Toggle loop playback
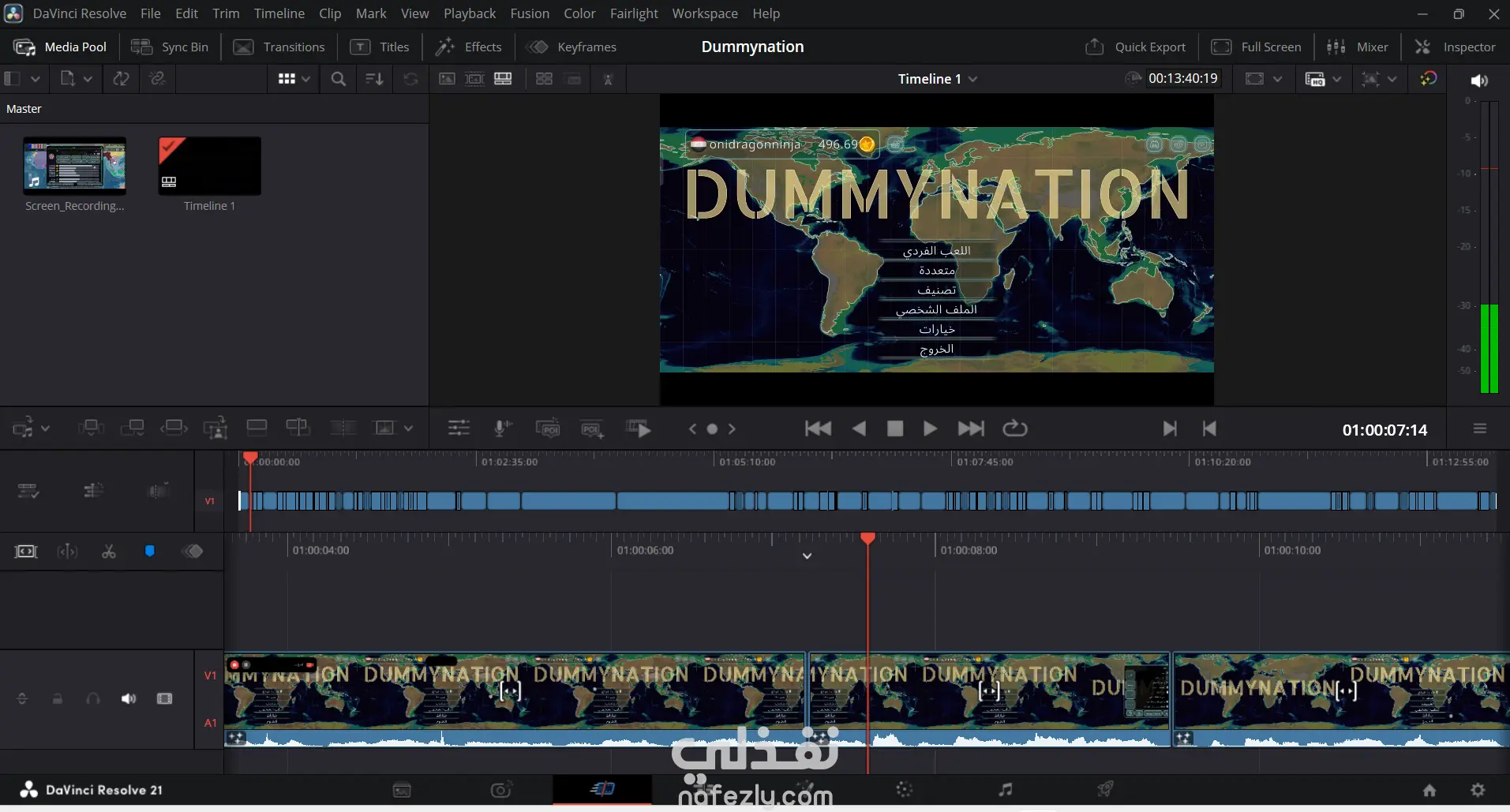The image size is (1510, 812). pyautogui.click(x=1015, y=428)
